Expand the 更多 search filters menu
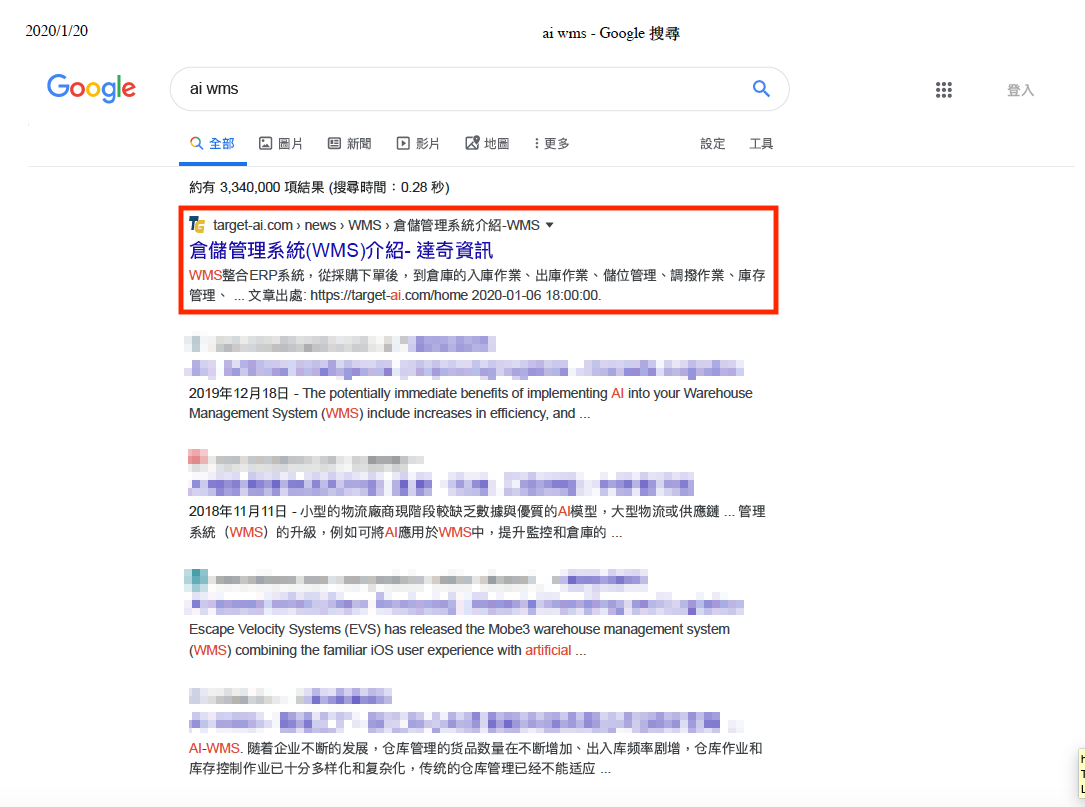This screenshot has width=1085, height=807. tap(551, 144)
